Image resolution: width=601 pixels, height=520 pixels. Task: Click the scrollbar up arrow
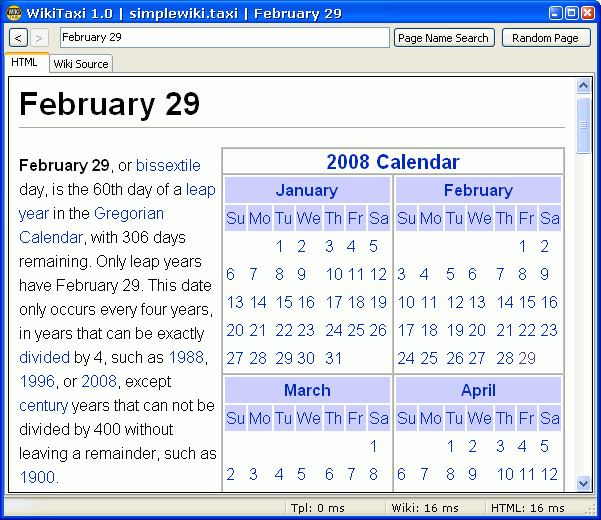click(x=583, y=86)
